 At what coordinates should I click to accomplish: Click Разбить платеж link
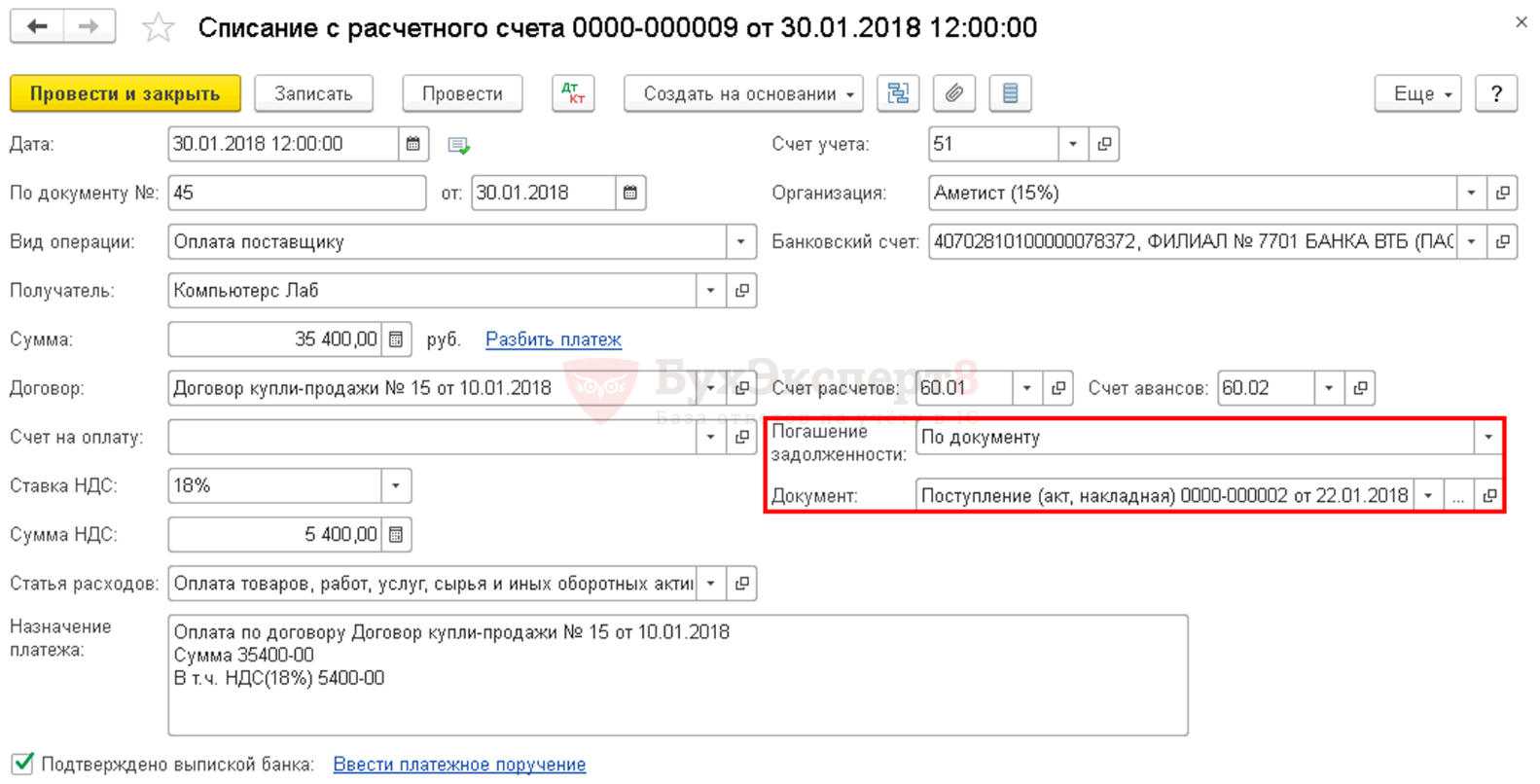[553, 339]
